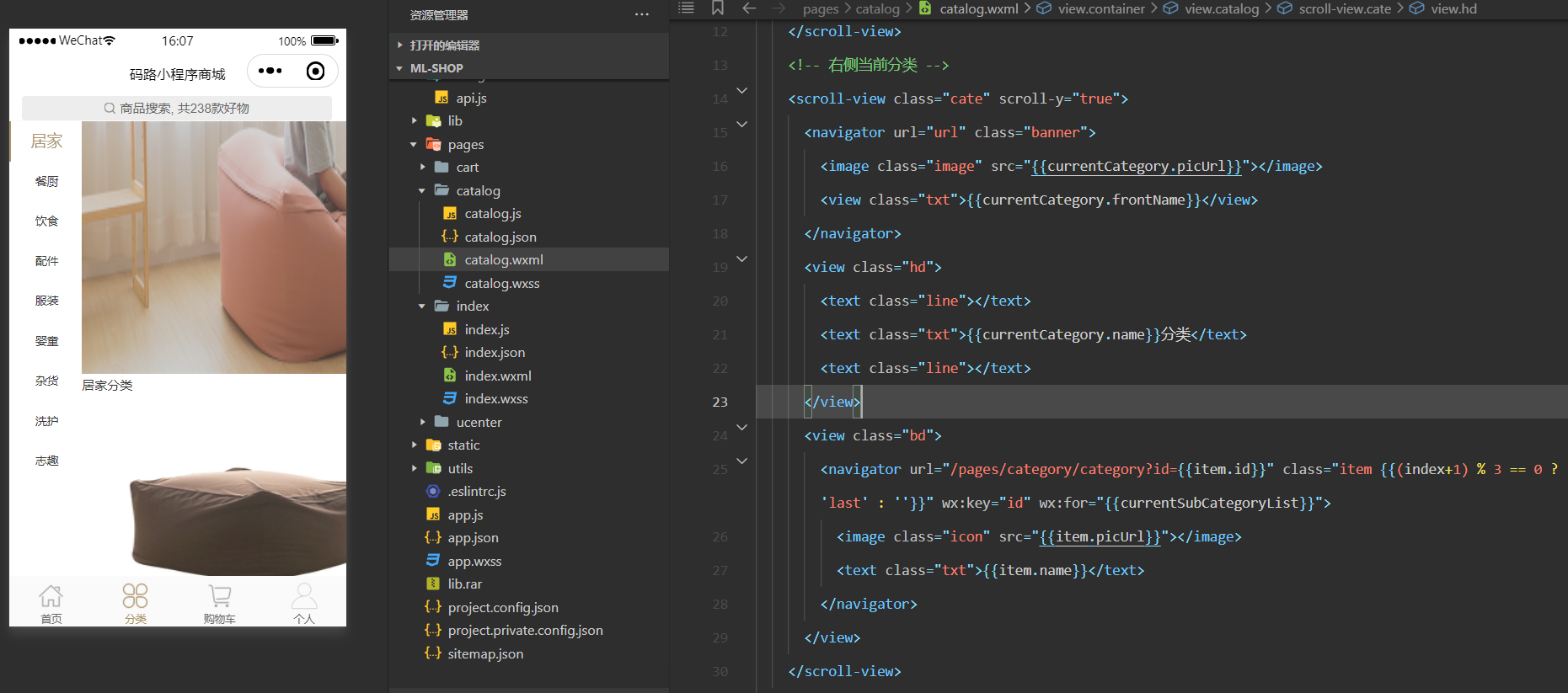
Task: Expand the utils folder
Action: tap(414, 468)
